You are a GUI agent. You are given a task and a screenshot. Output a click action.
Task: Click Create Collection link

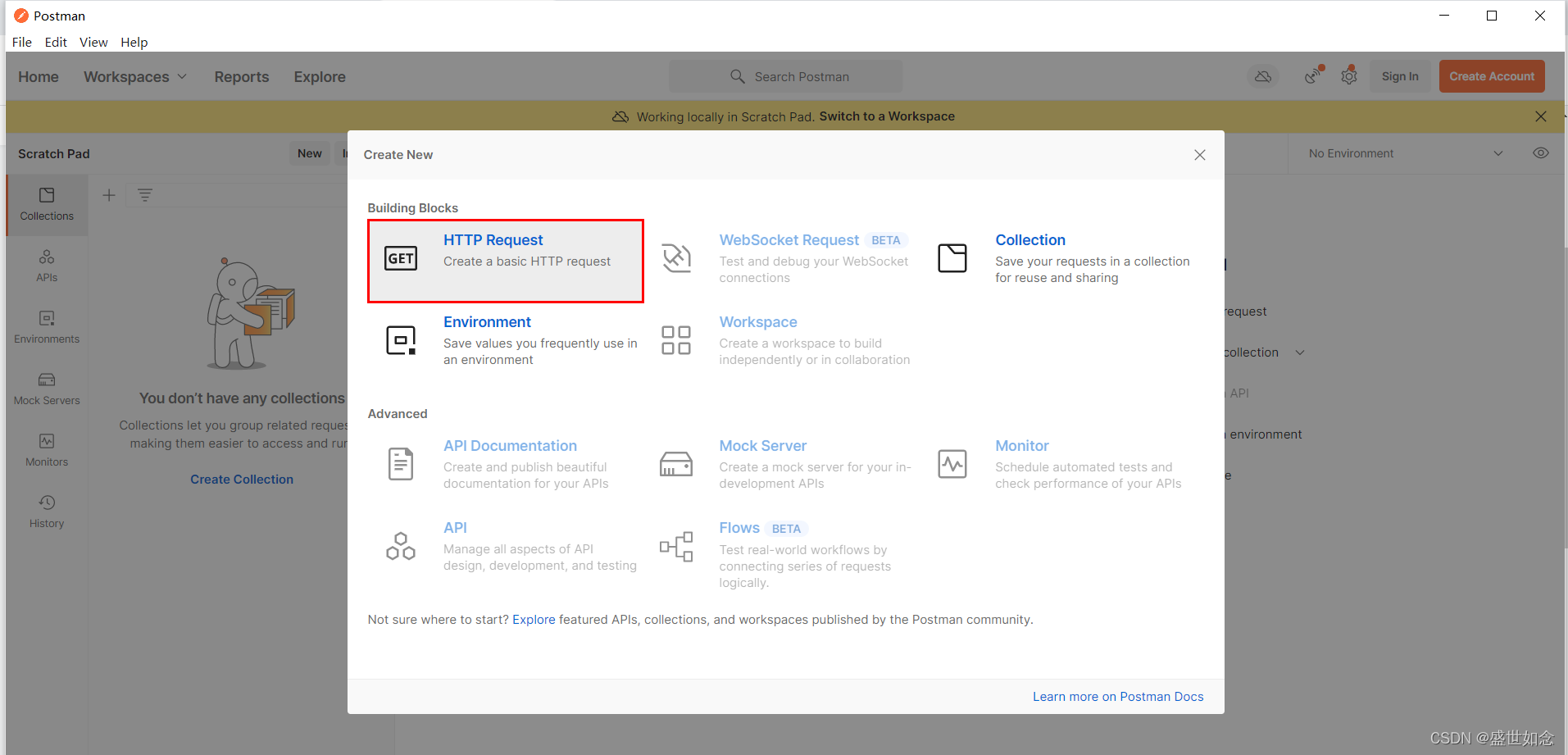[242, 480]
